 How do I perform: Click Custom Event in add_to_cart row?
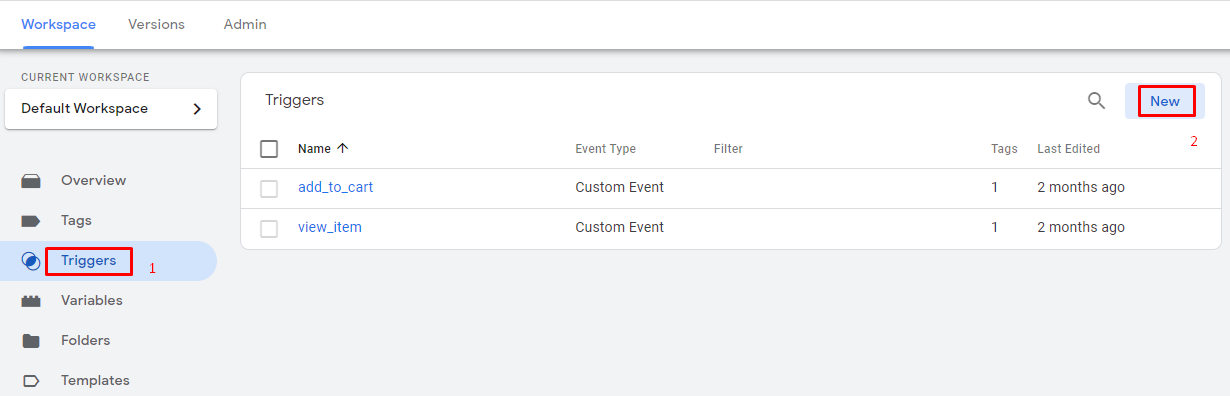point(619,188)
